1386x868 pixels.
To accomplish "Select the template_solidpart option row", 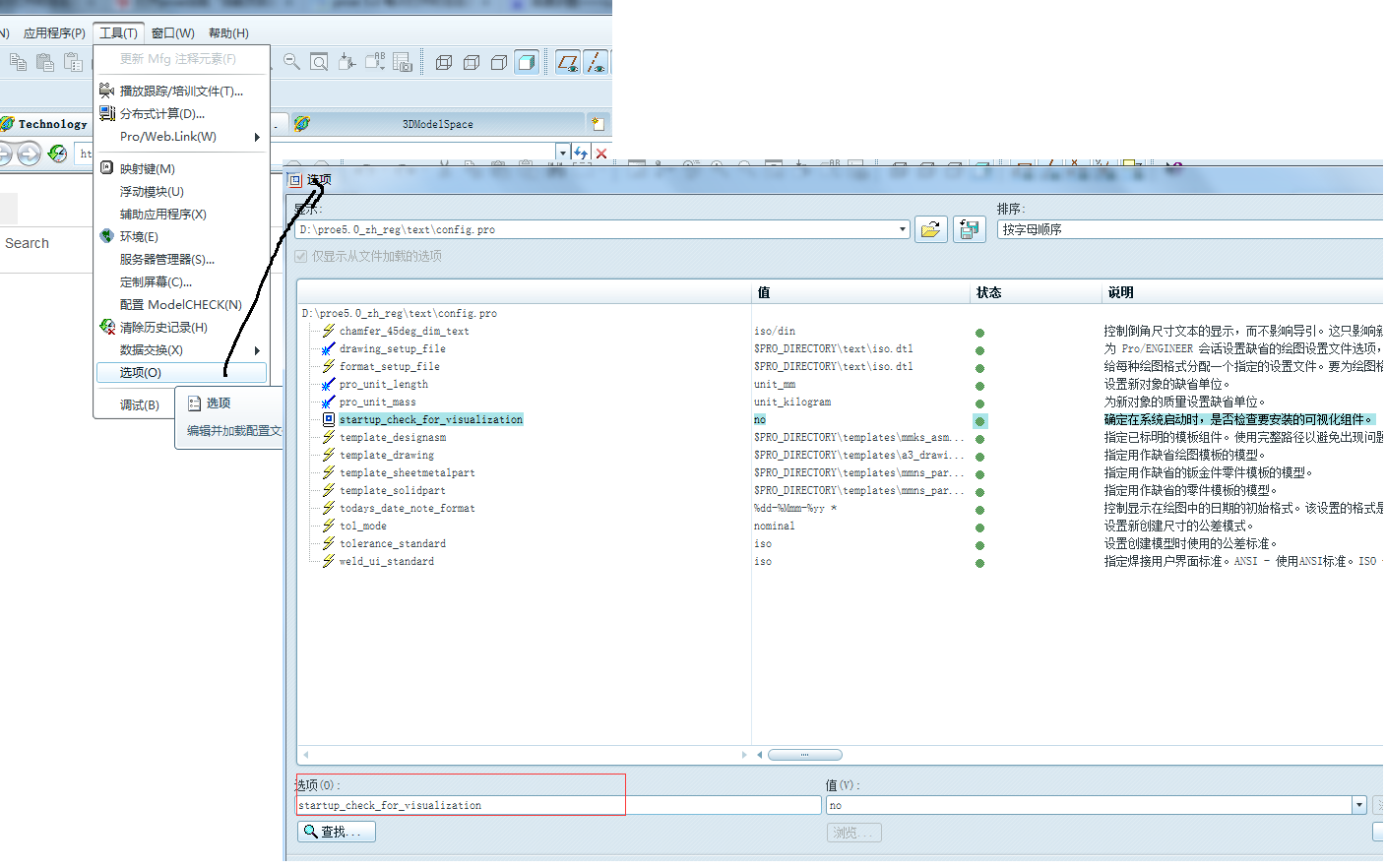I will tap(392, 490).
